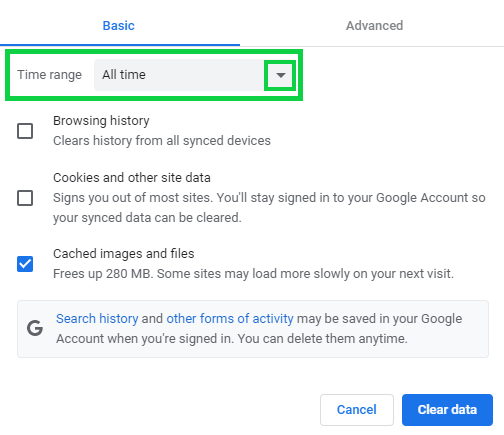Click the Google Account info box
504x435 pixels.
(x=253, y=329)
